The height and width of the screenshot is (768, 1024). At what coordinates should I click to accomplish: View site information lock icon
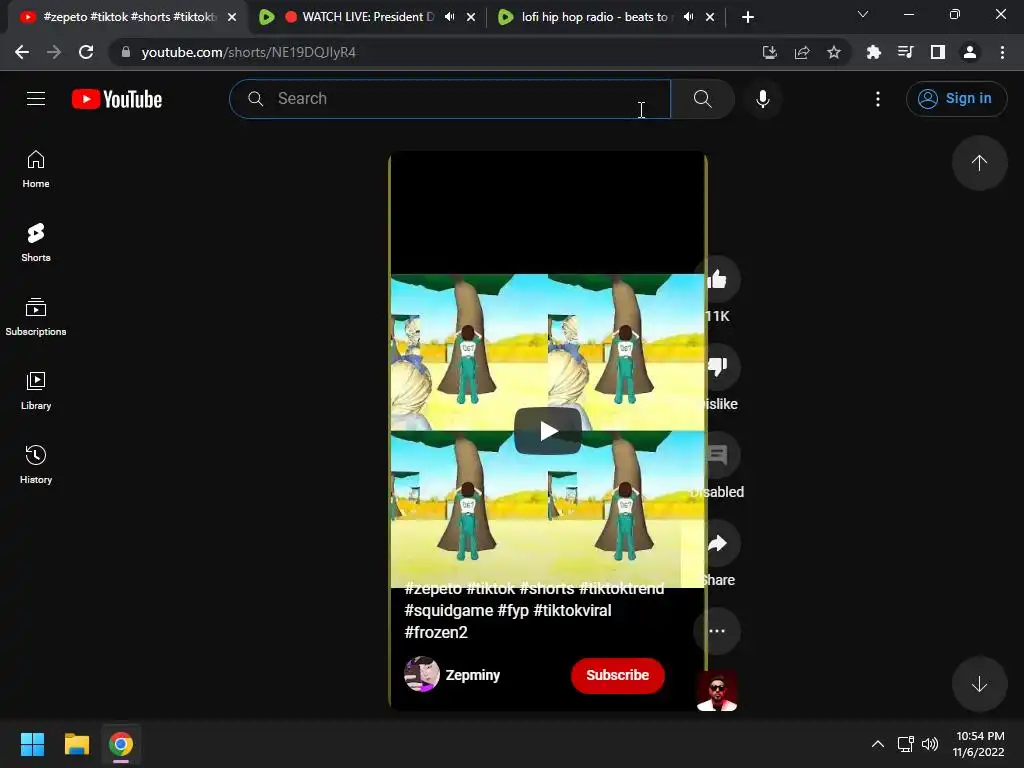pyautogui.click(x=126, y=52)
